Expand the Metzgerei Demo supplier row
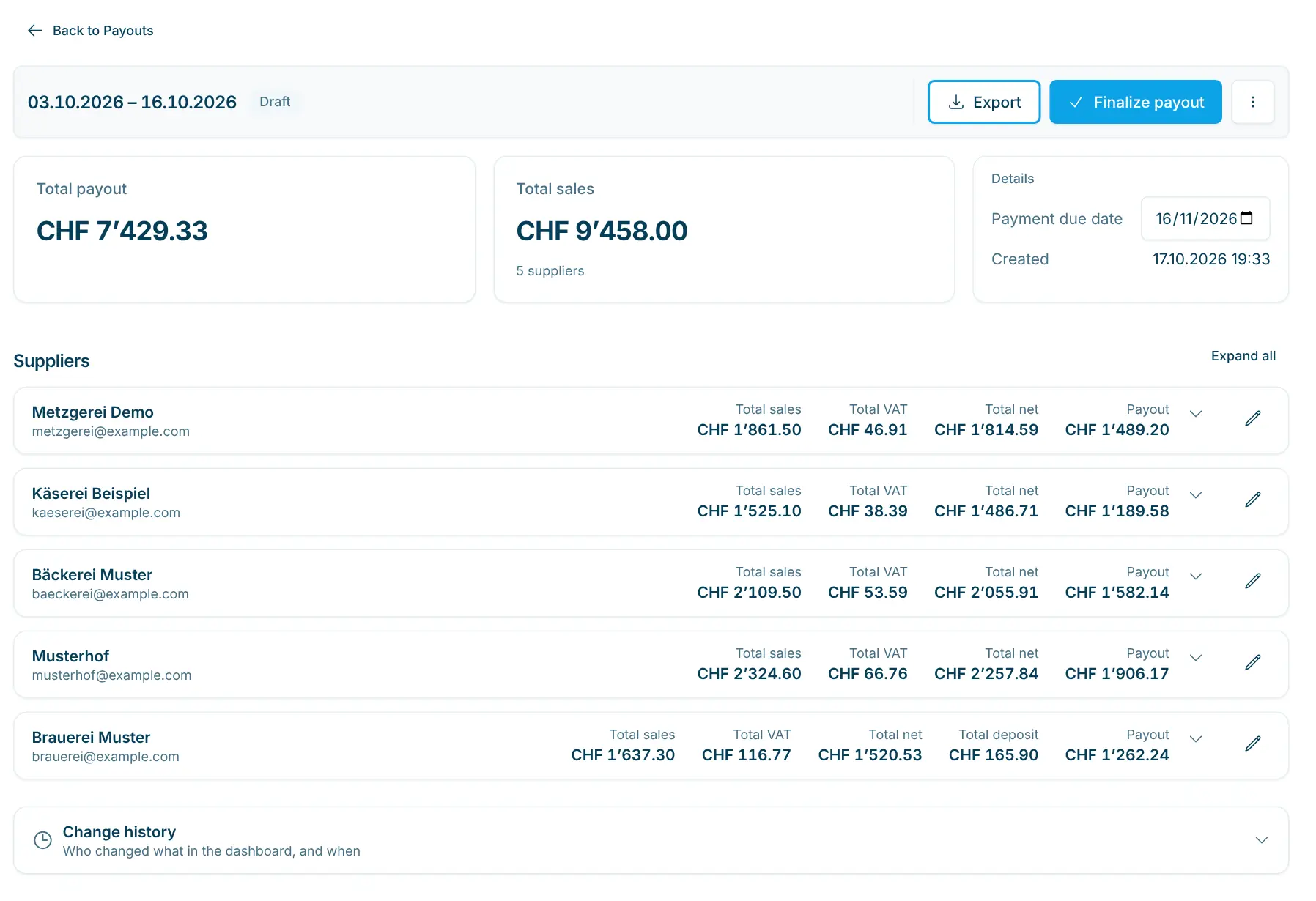This screenshot has height=901, width=1316. point(1195,414)
